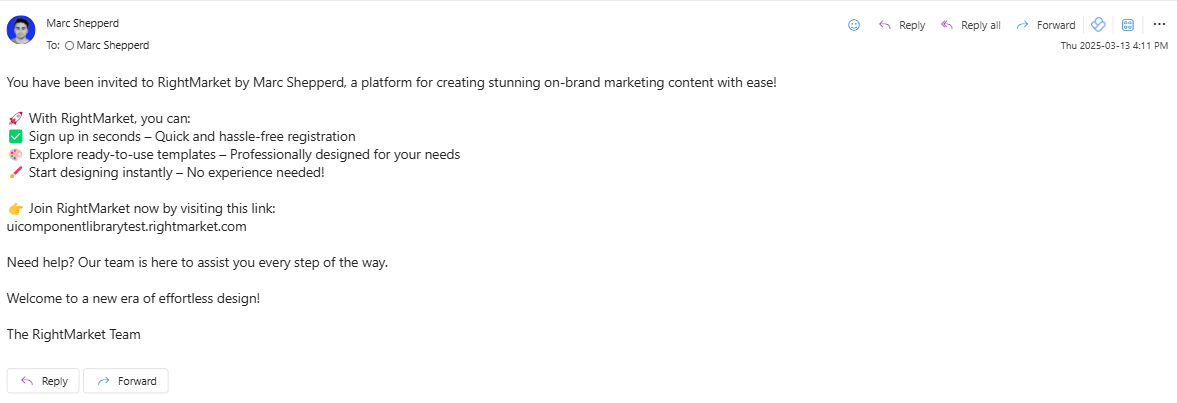
Task: Click the pointing hand emoji beside Join RightMarket
Action: pos(15,208)
